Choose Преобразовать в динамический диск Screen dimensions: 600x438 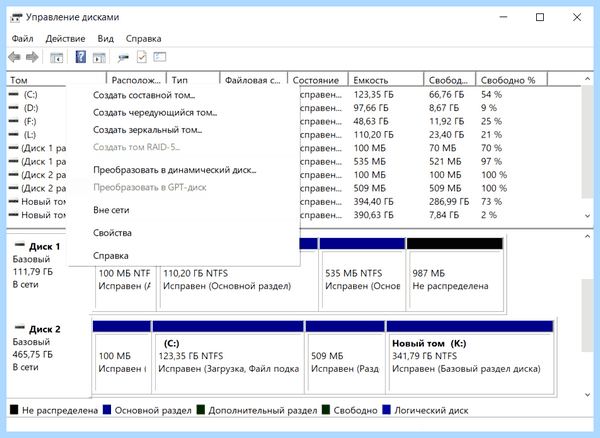174,170
